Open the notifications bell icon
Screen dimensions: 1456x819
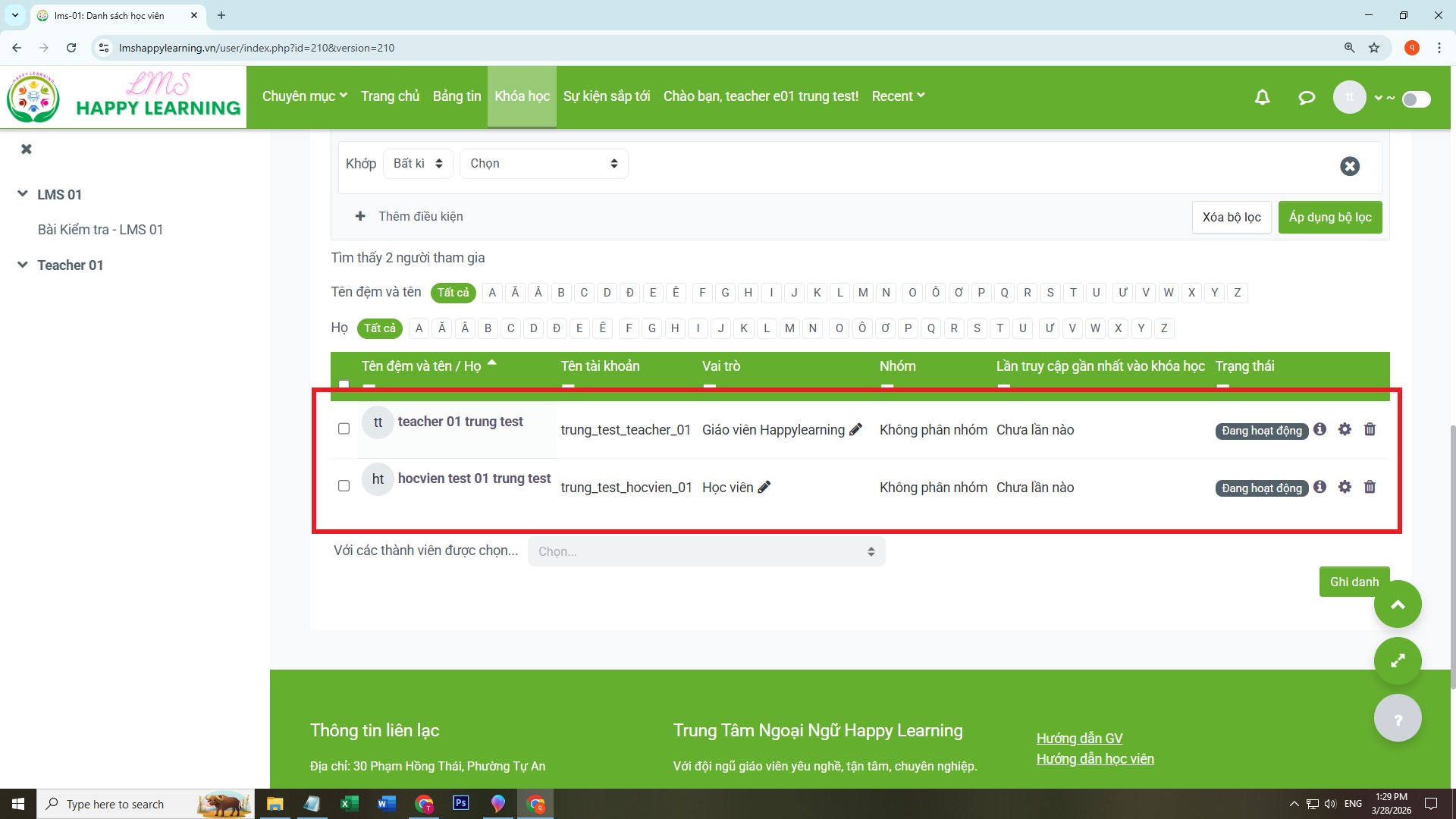click(x=1262, y=97)
